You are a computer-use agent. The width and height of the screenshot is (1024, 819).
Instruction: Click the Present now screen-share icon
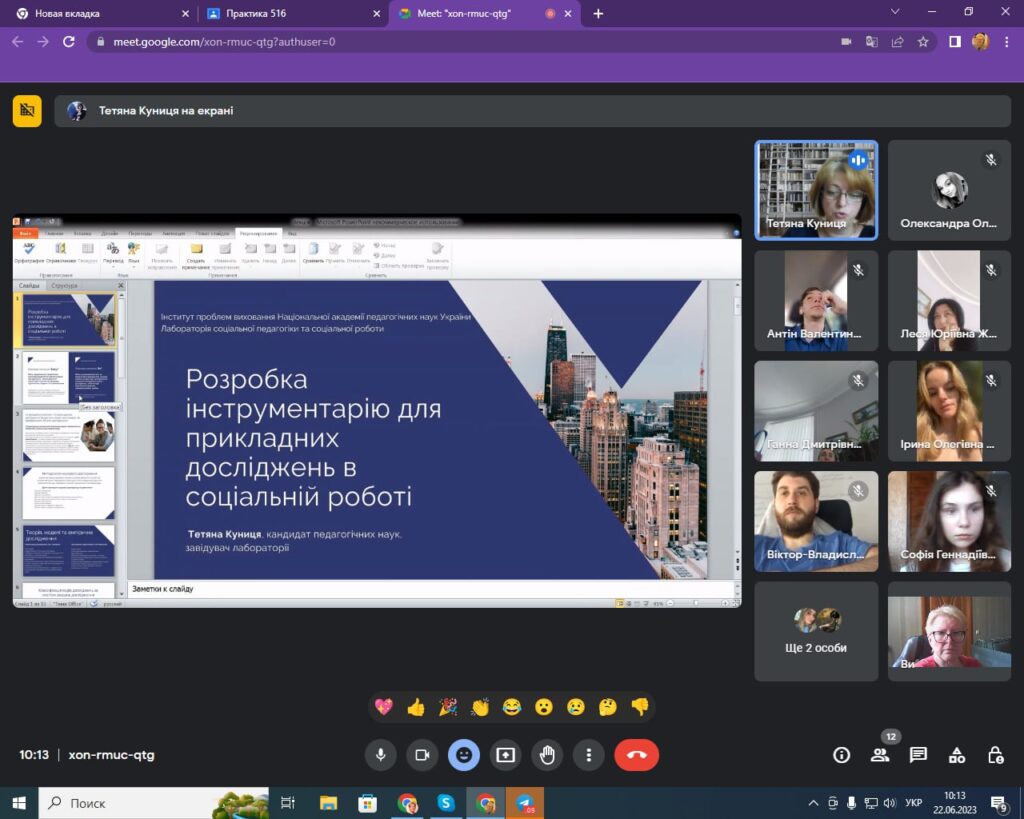pyautogui.click(x=505, y=755)
